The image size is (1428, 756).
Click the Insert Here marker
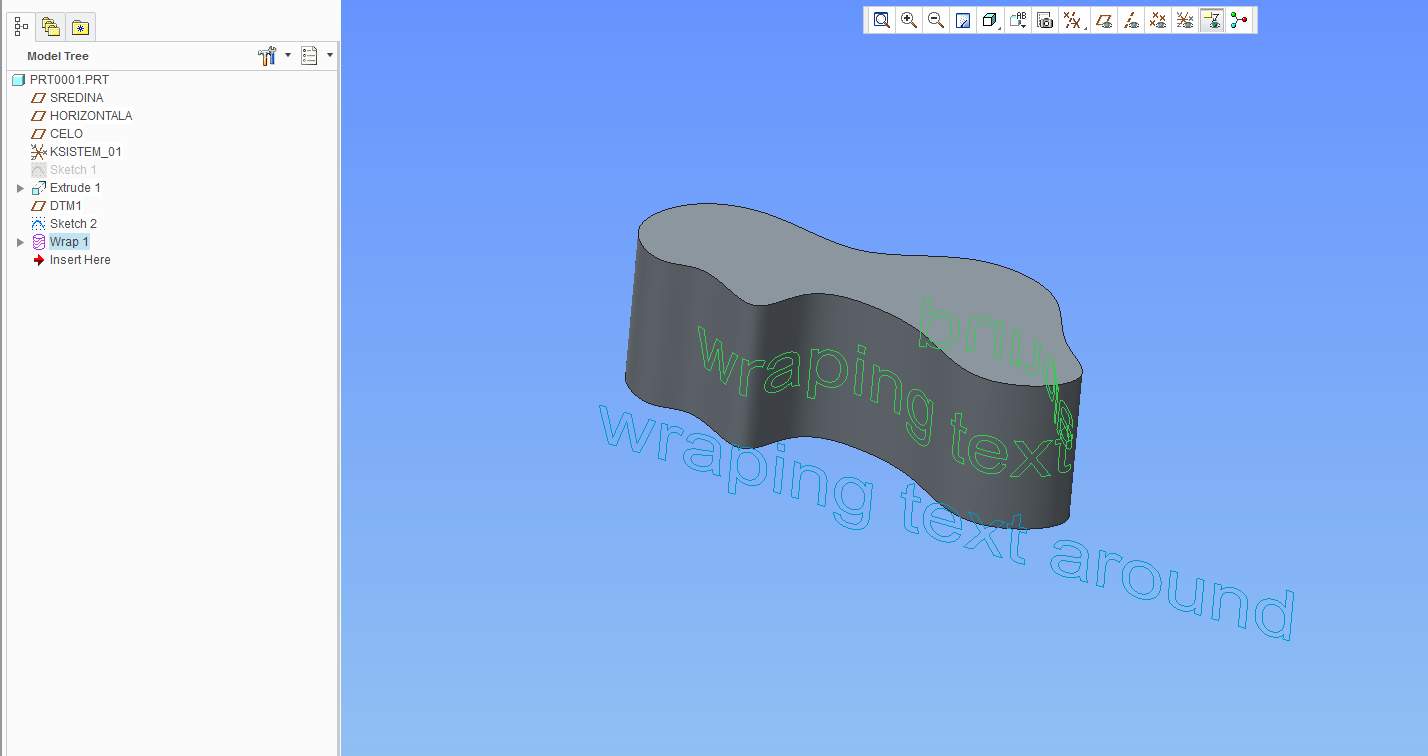[80, 260]
